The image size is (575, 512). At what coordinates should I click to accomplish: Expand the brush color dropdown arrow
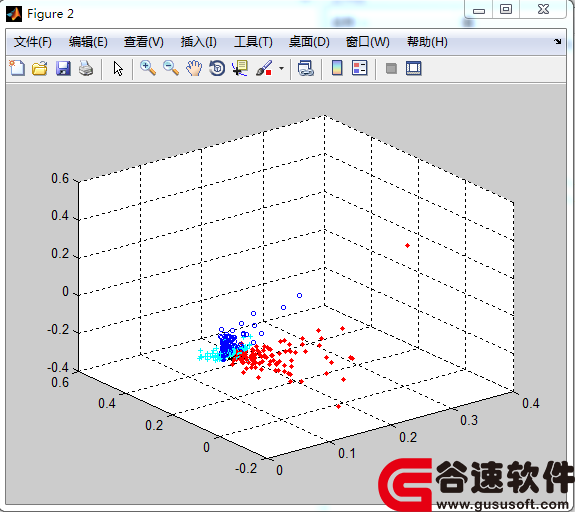point(281,69)
